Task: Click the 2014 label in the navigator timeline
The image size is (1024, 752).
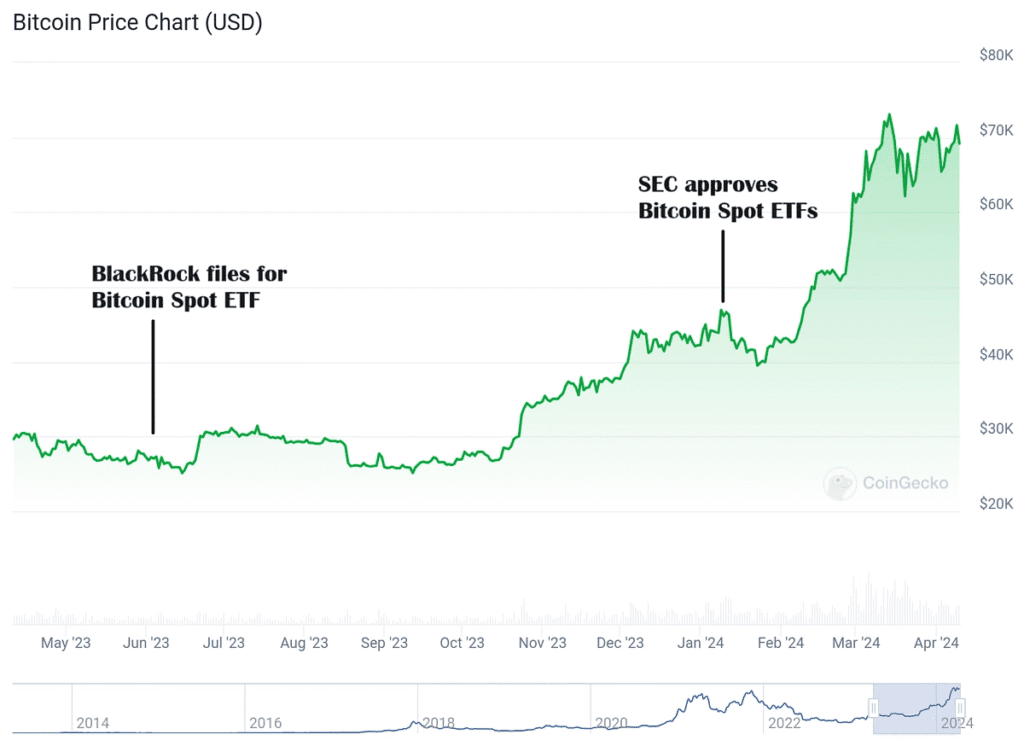Action: pyautogui.click(x=92, y=723)
